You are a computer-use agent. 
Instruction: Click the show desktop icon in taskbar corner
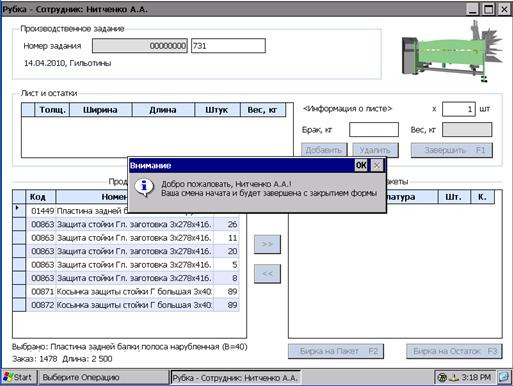click(x=504, y=377)
